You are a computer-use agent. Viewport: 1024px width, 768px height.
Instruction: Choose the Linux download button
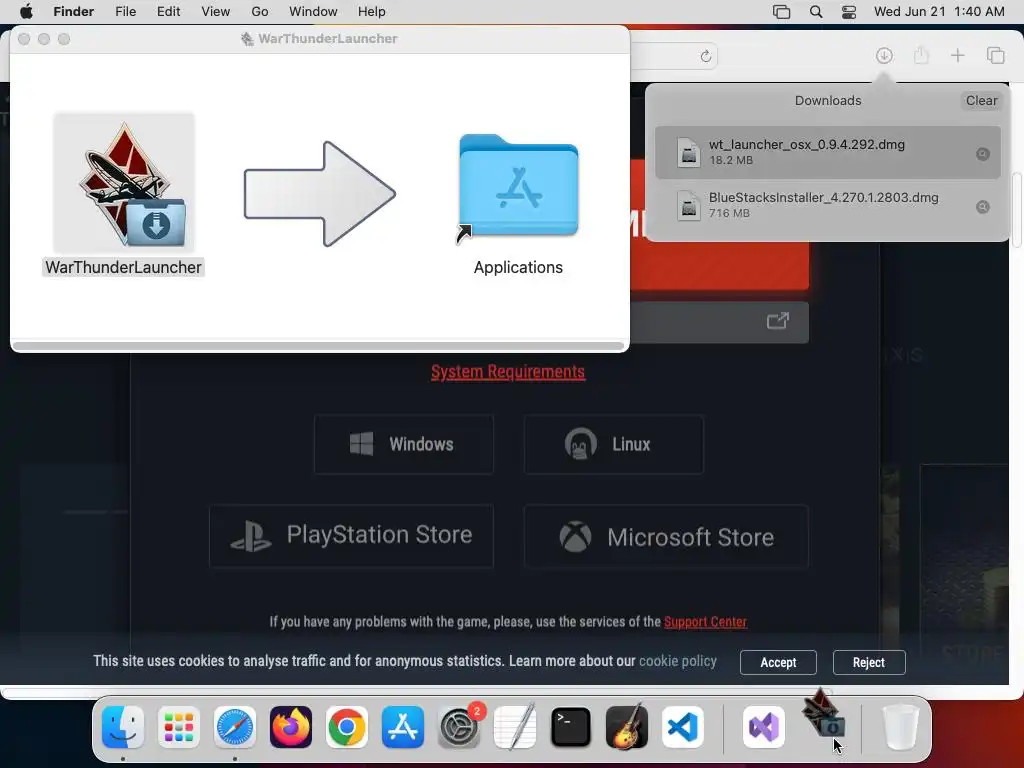614,444
